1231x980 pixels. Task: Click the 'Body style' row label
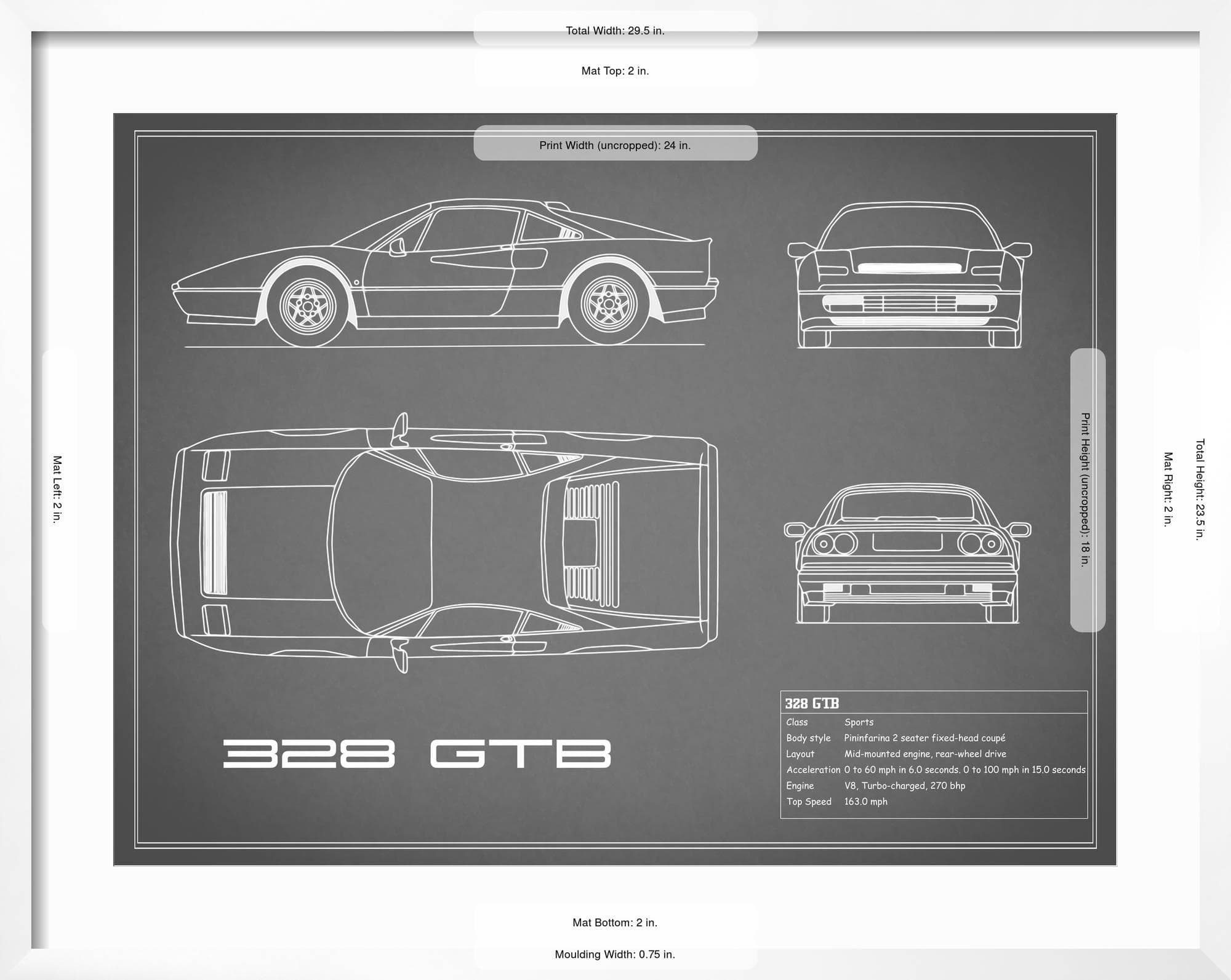pyautogui.click(x=808, y=738)
